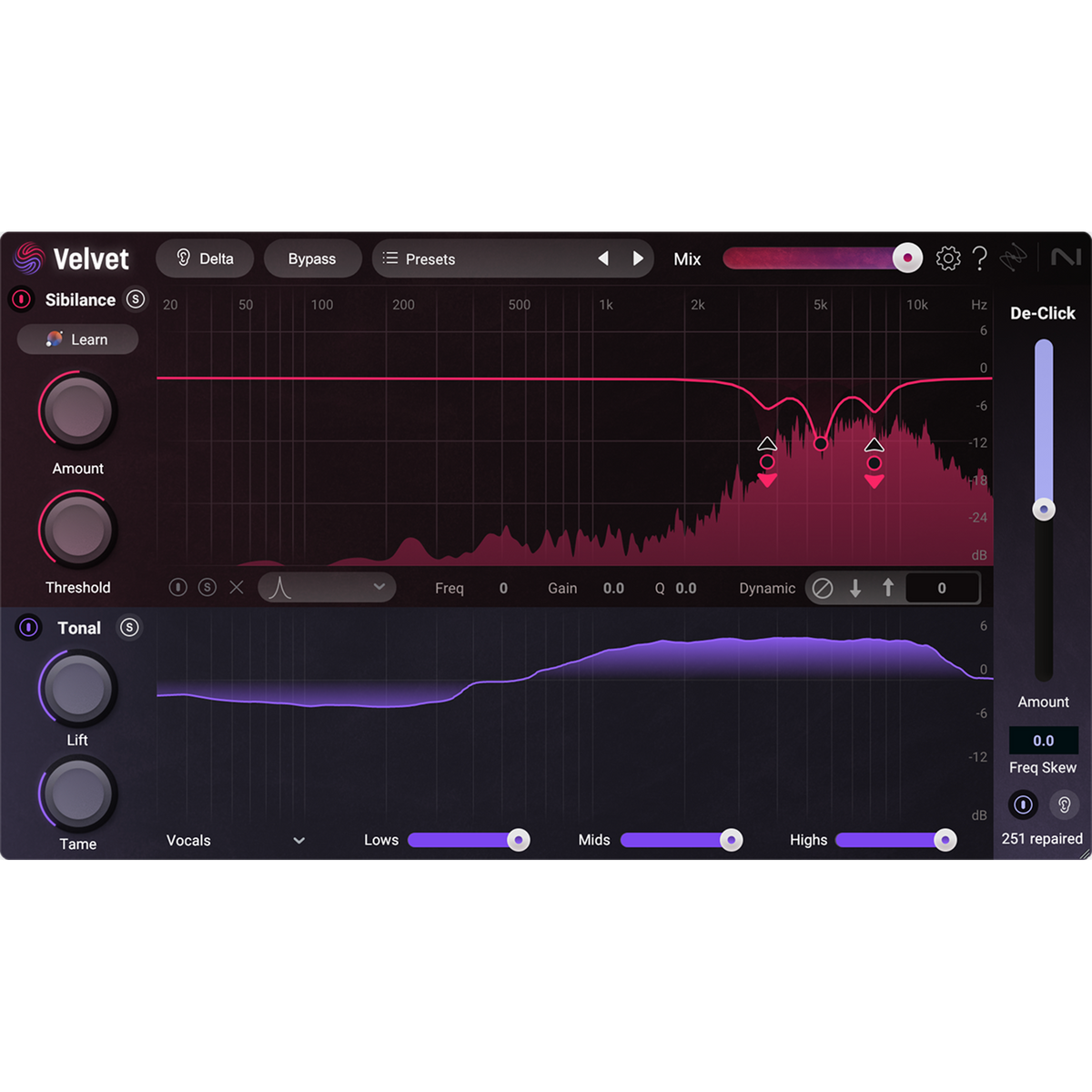Click the "De-Click" heading
Viewport: 1092px width, 1092px height.
(x=1043, y=313)
